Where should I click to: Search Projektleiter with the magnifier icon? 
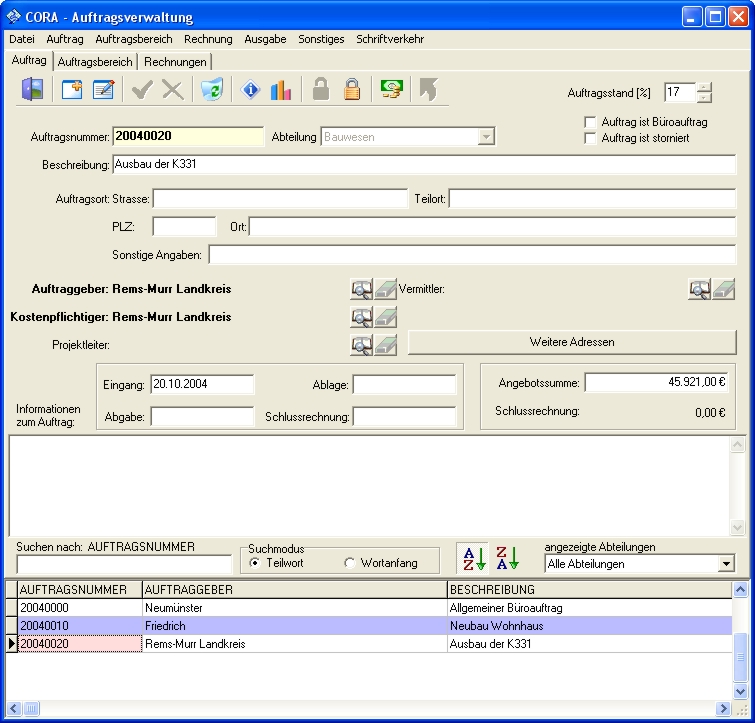pos(361,345)
